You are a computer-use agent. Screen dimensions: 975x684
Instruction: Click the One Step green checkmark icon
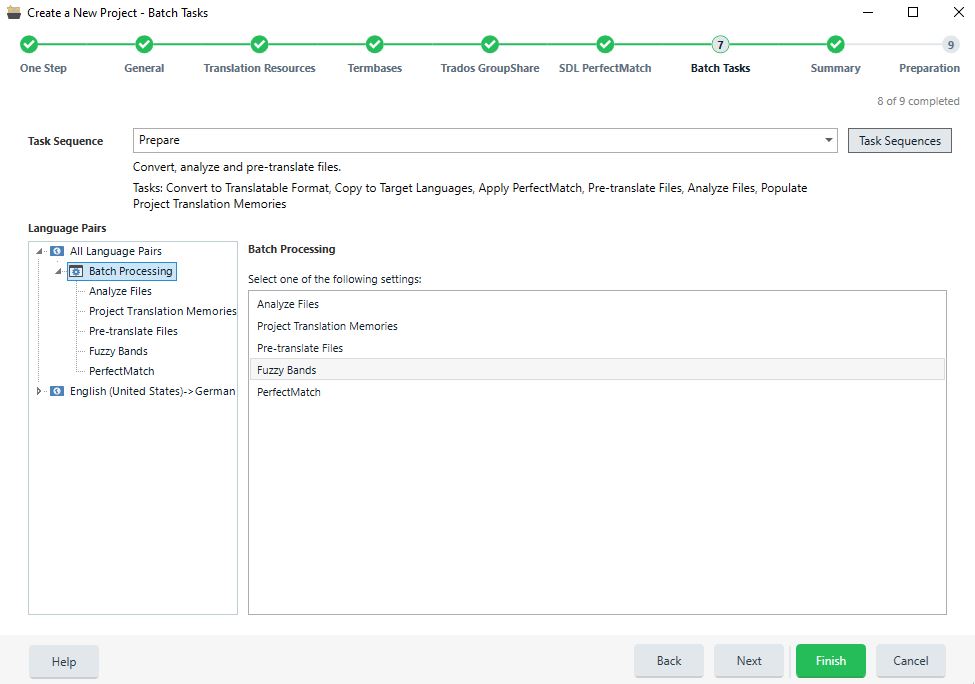coord(29,44)
